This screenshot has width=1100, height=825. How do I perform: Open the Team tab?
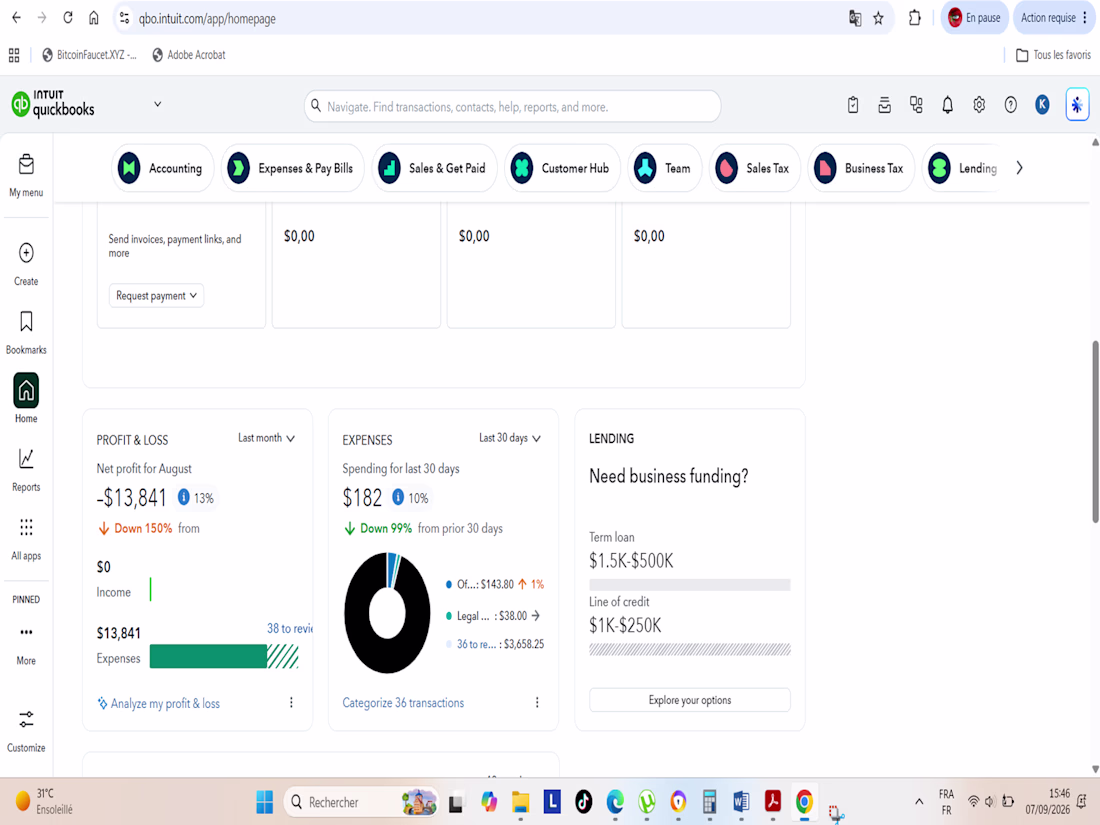pyautogui.click(x=664, y=168)
